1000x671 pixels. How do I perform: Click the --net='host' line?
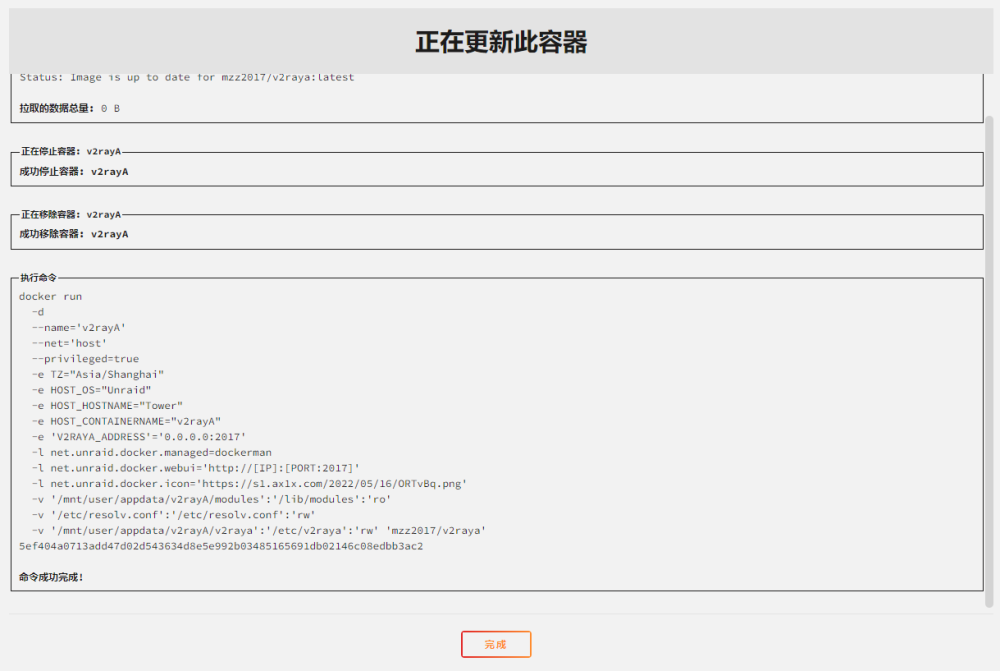[70, 343]
